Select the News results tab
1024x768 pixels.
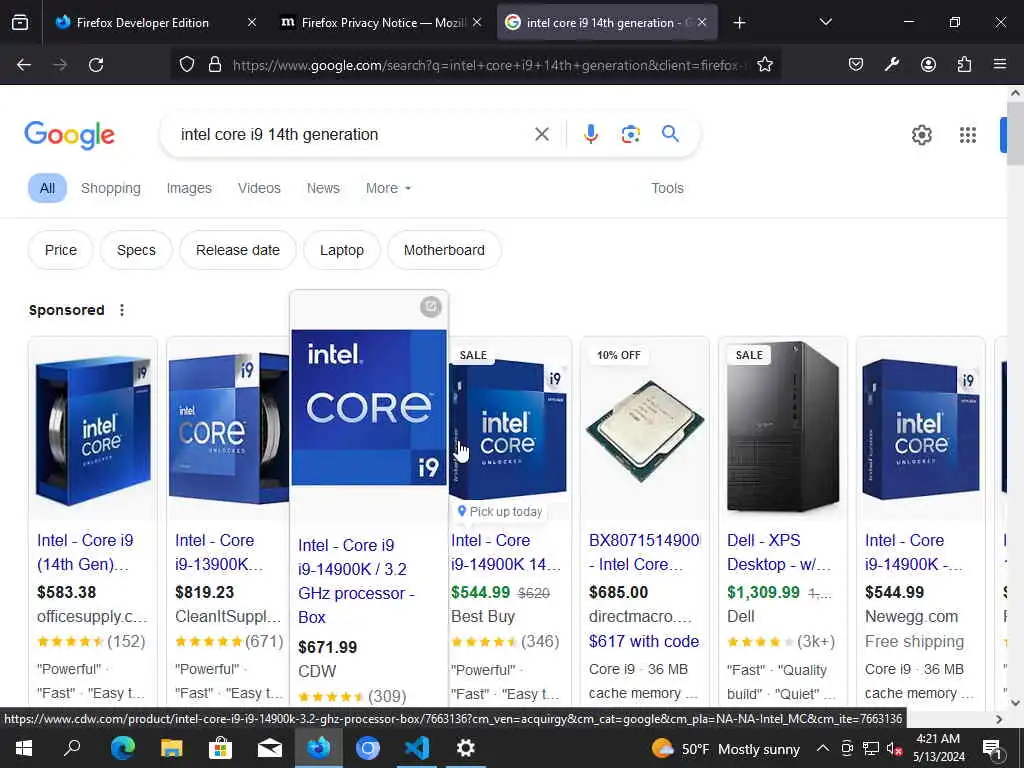pos(323,188)
